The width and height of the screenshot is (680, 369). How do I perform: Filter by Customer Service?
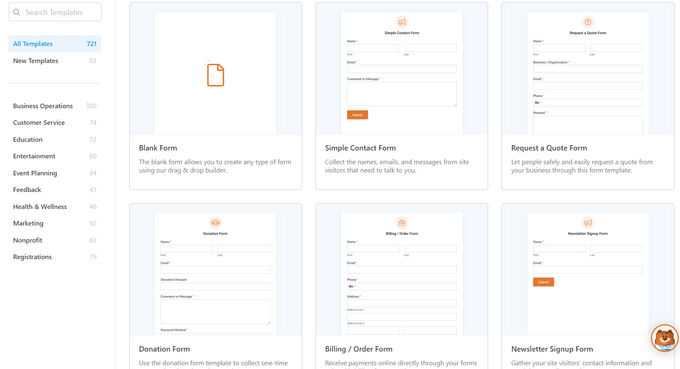(x=55, y=123)
